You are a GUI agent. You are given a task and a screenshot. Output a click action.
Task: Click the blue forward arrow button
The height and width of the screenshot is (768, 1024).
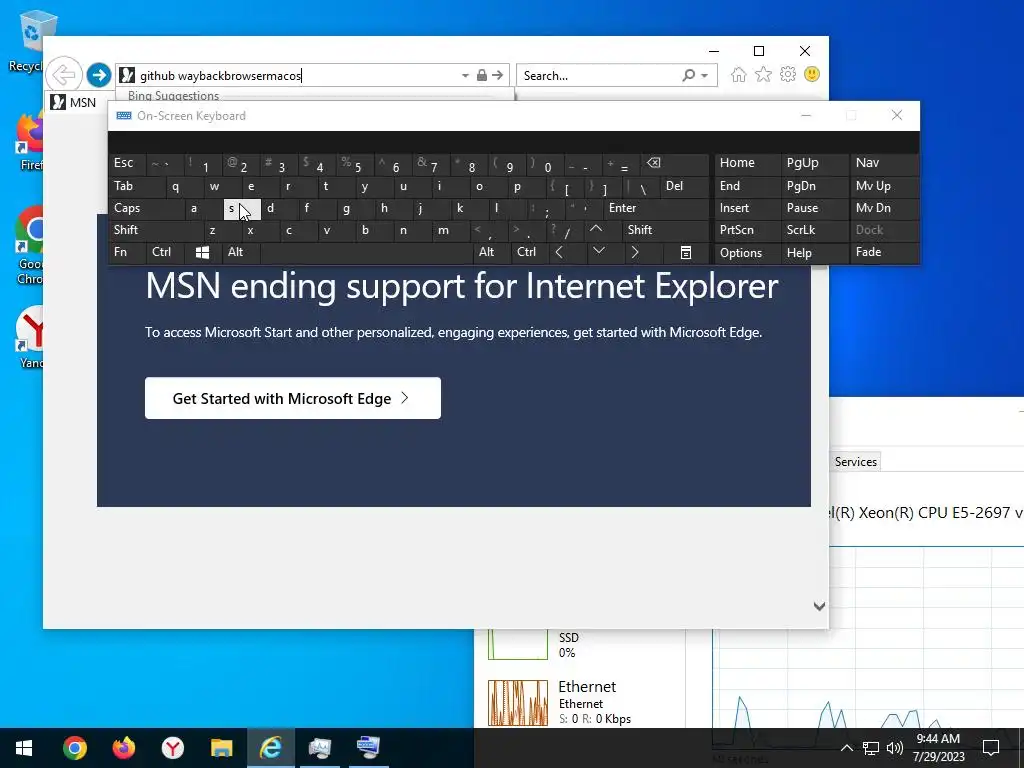[99, 75]
